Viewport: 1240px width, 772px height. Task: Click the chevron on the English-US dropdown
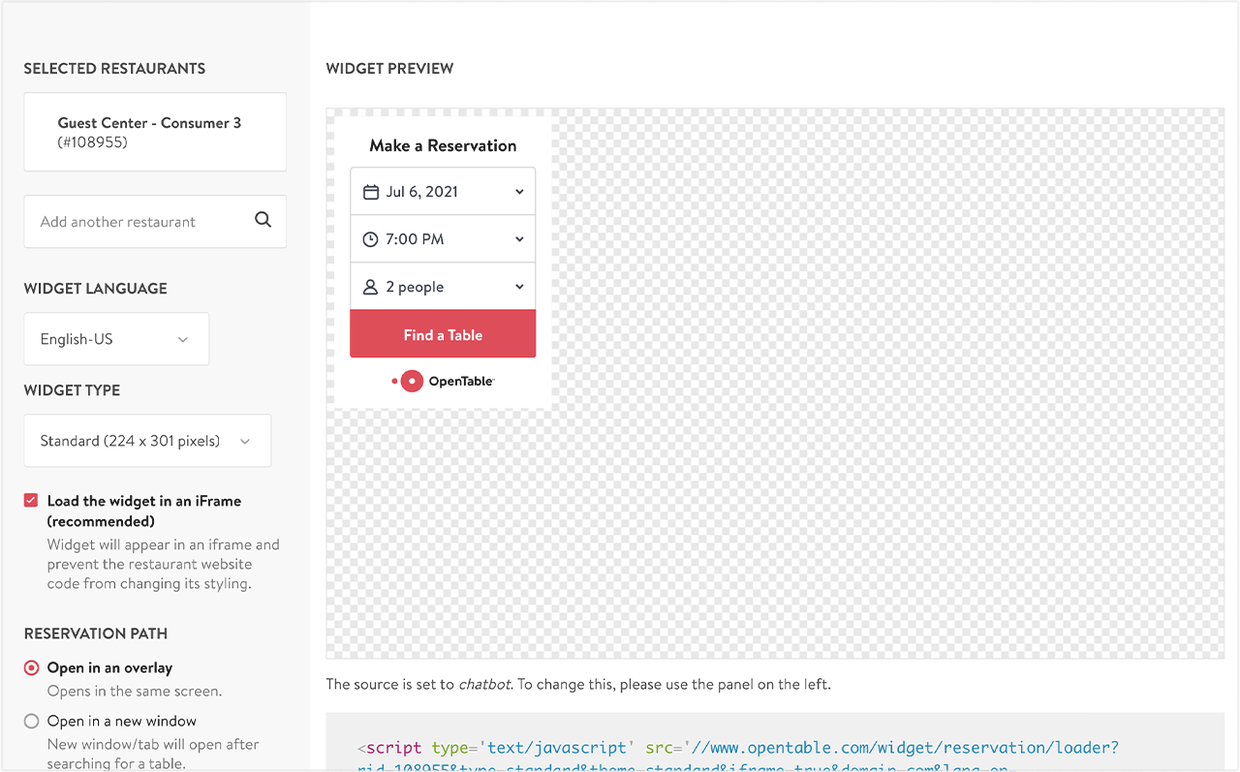pos(183,339)
